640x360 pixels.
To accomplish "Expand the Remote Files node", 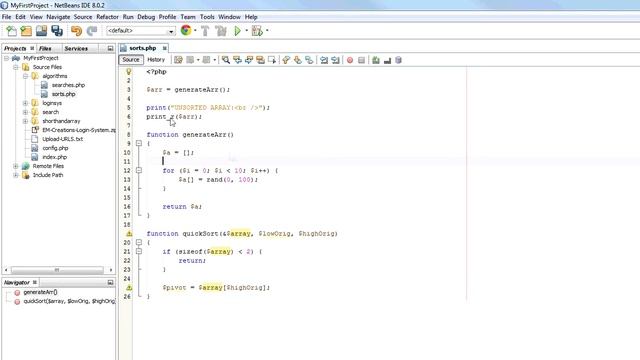I will point(16,166).
